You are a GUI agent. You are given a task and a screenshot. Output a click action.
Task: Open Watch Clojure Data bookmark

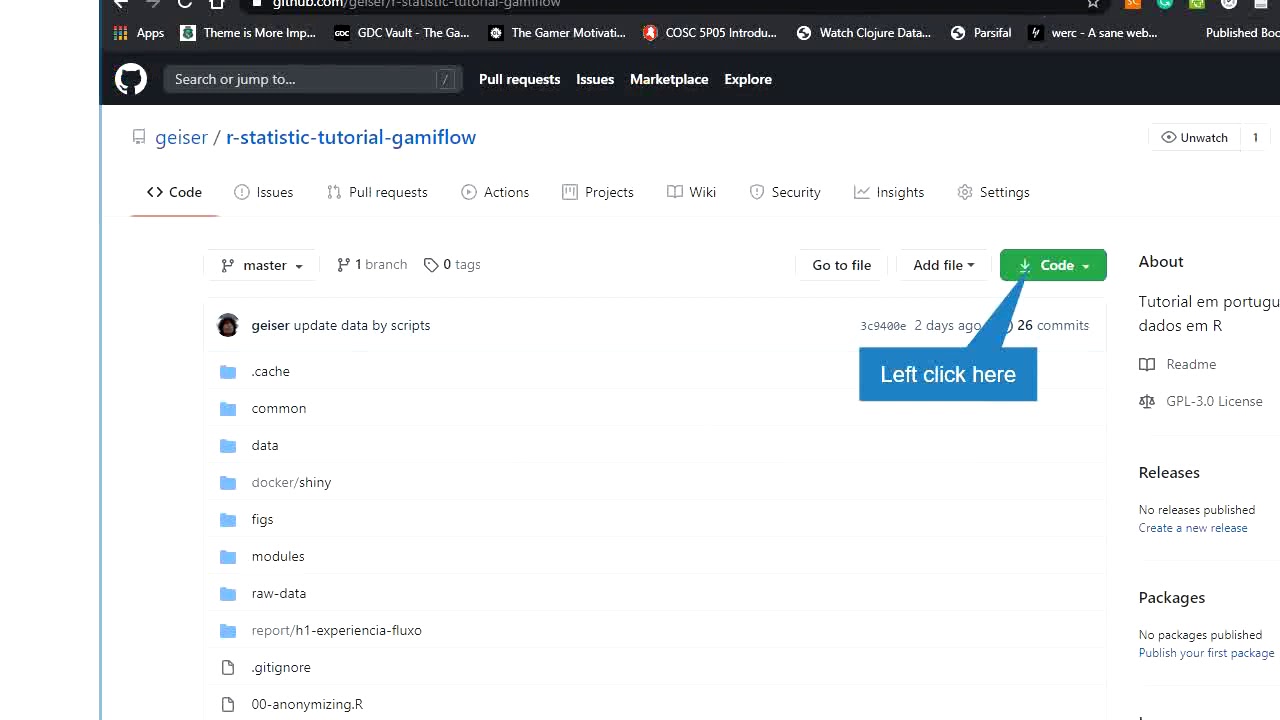[x=864, y=33]
